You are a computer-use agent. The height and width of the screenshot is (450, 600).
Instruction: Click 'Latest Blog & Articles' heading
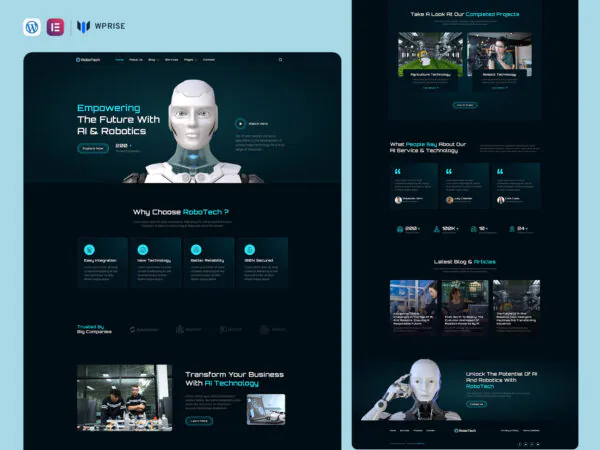(x=465, y=262)
